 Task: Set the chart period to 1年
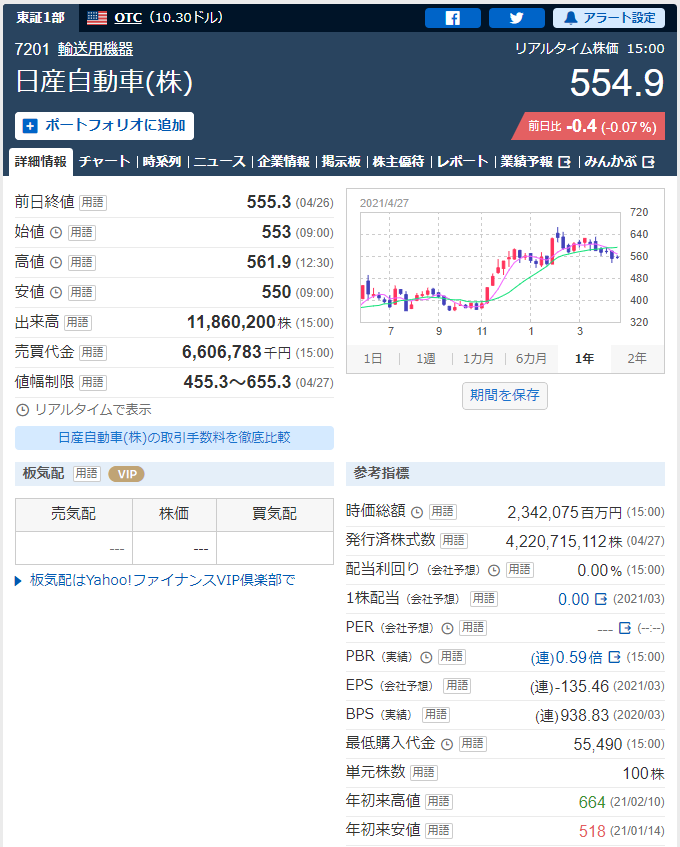tap(584, 359)
